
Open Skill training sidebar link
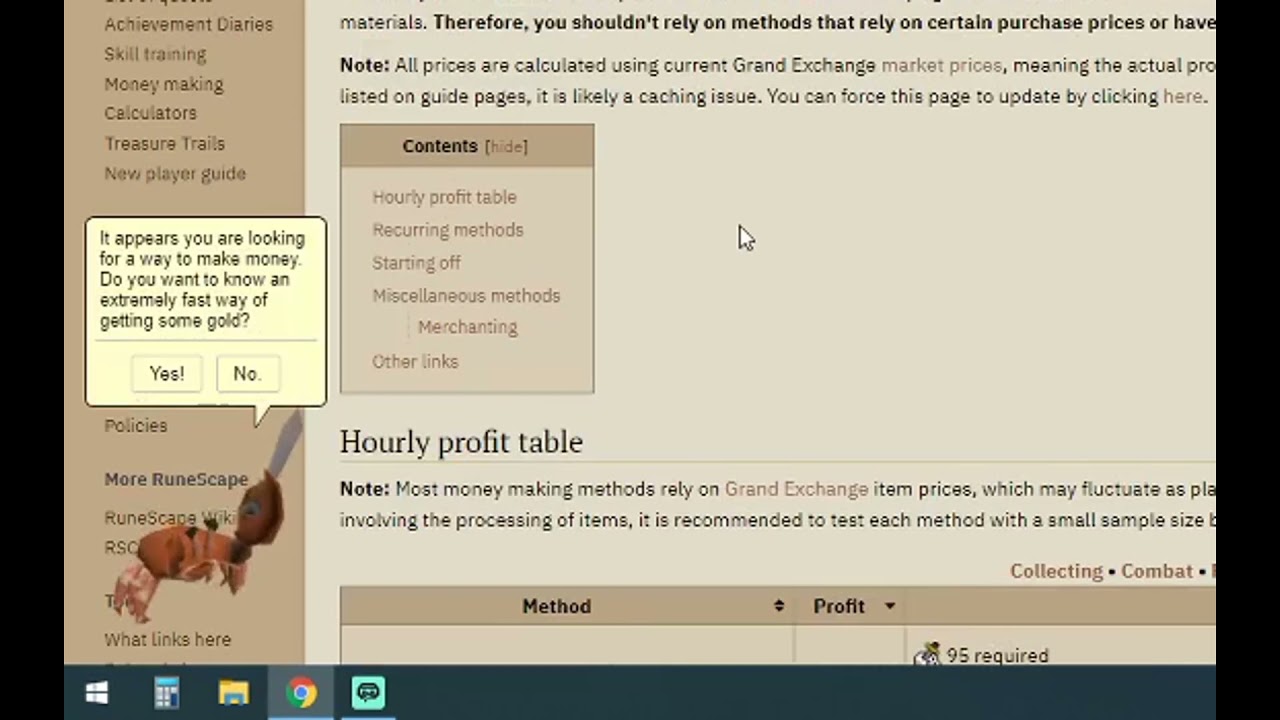(x=155, y=54)
